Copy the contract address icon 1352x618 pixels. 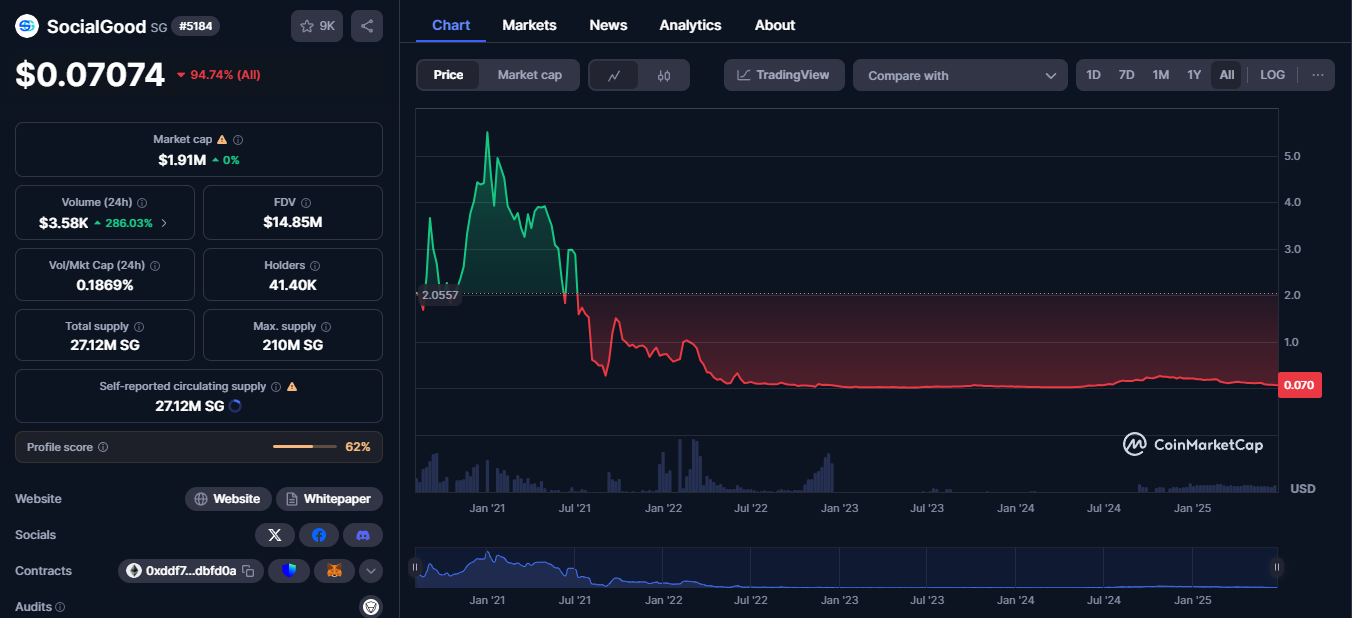248,571
